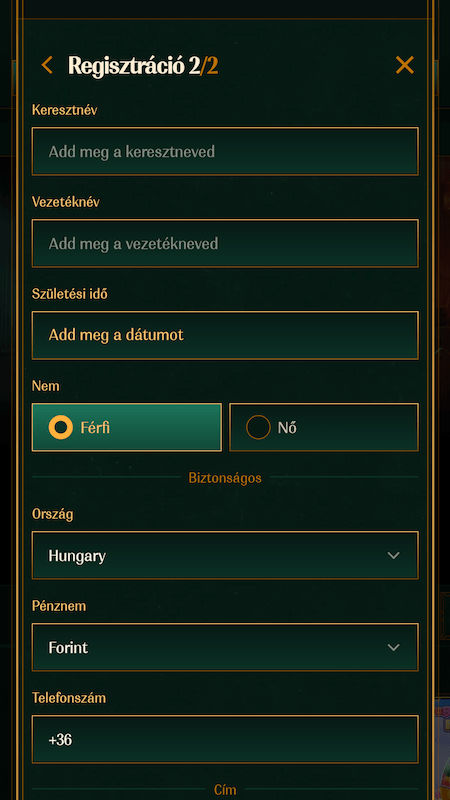Image resolution: width=450 pixels, height=800 pixels.
Task: Go back using the left arrow icon
Action: point(47,65)
